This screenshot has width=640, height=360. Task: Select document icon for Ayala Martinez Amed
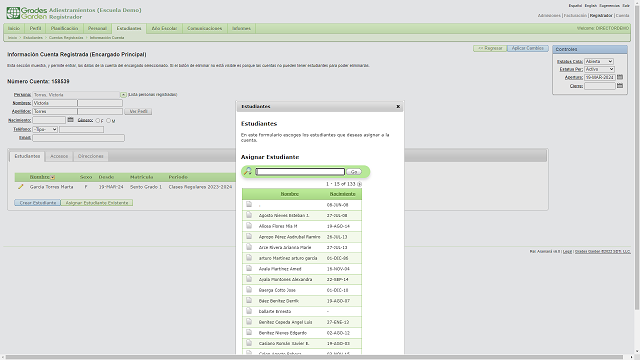point(249,268)
